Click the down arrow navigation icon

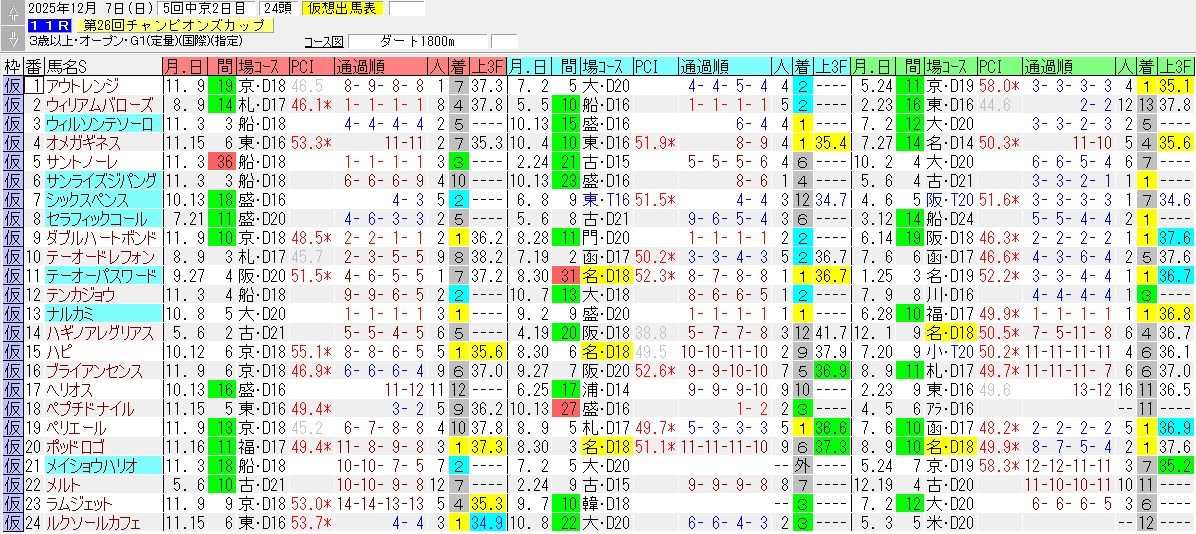pos(11,40)
